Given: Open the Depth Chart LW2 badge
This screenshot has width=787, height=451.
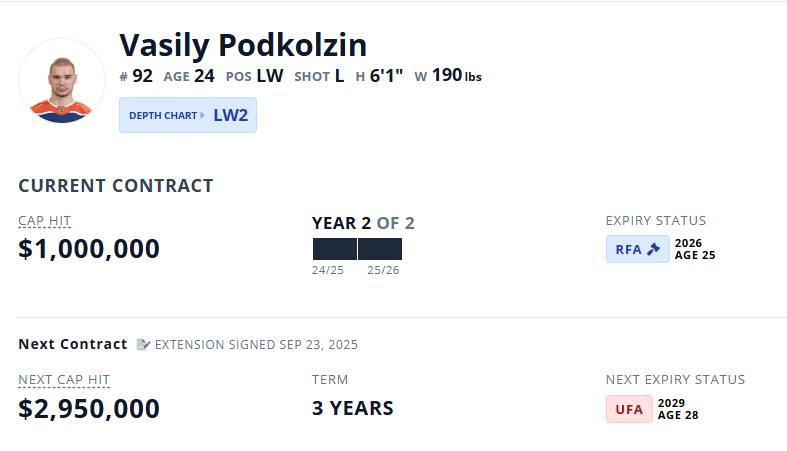Looking at the screenshot, I should coord(188,115).
